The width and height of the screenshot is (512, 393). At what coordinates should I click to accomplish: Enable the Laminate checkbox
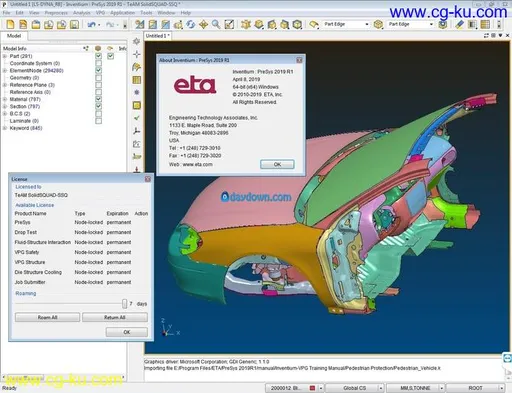click(98, 121)
